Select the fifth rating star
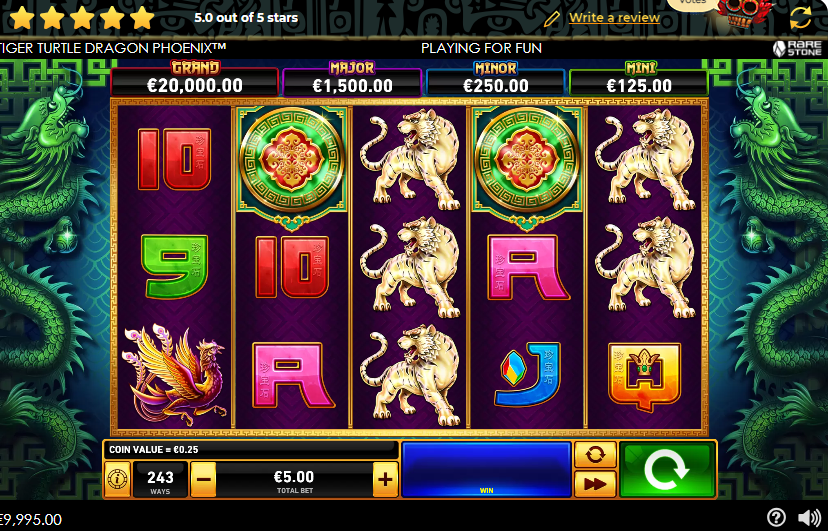Screen dimensions: 828x531 coord(143,18)
